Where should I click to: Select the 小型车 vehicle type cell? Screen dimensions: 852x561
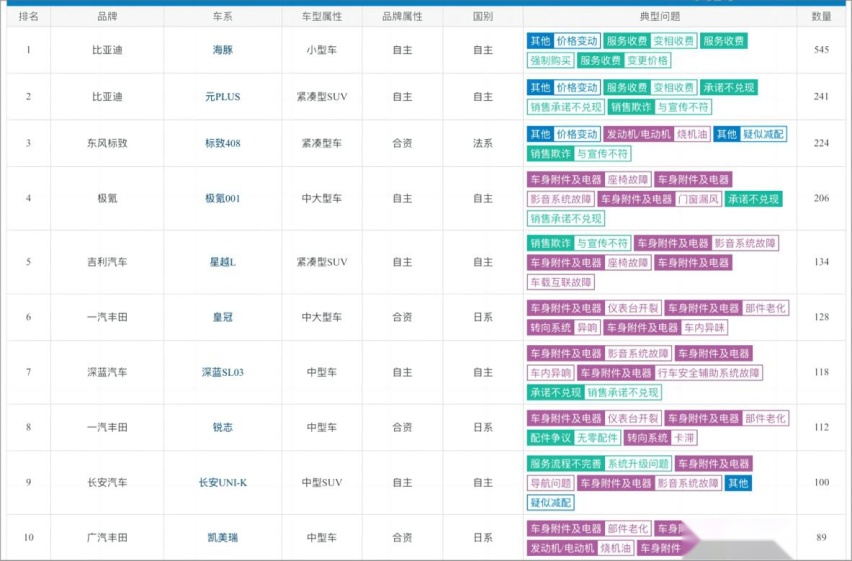[x=322, y=50]
